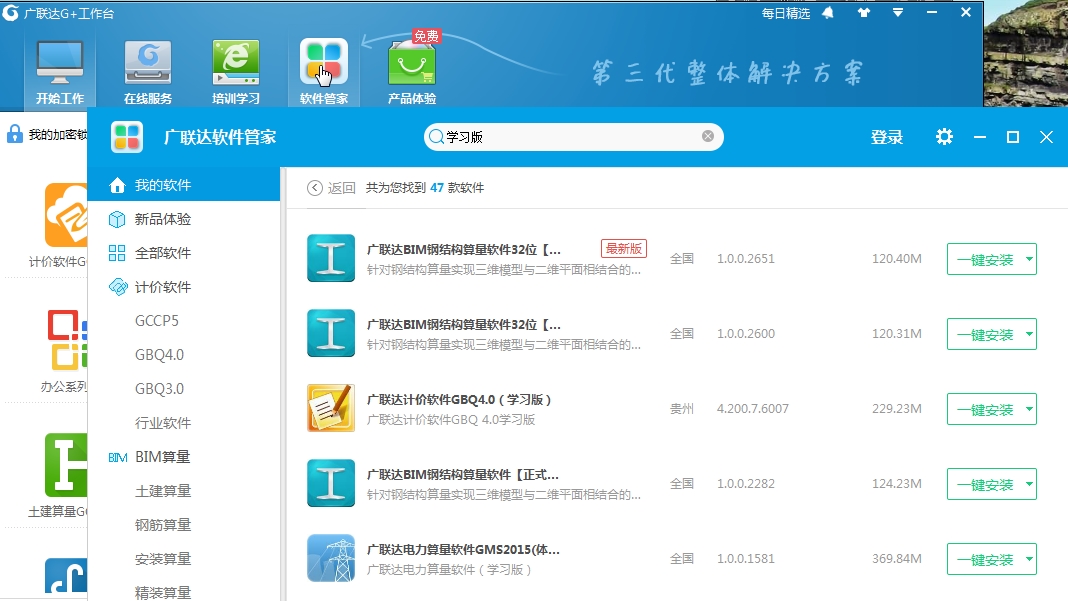Click the title 广联达计价软件GBQ4.0（学习版）
Viewport: 1068px width, 601px height.
coord(459,399)
